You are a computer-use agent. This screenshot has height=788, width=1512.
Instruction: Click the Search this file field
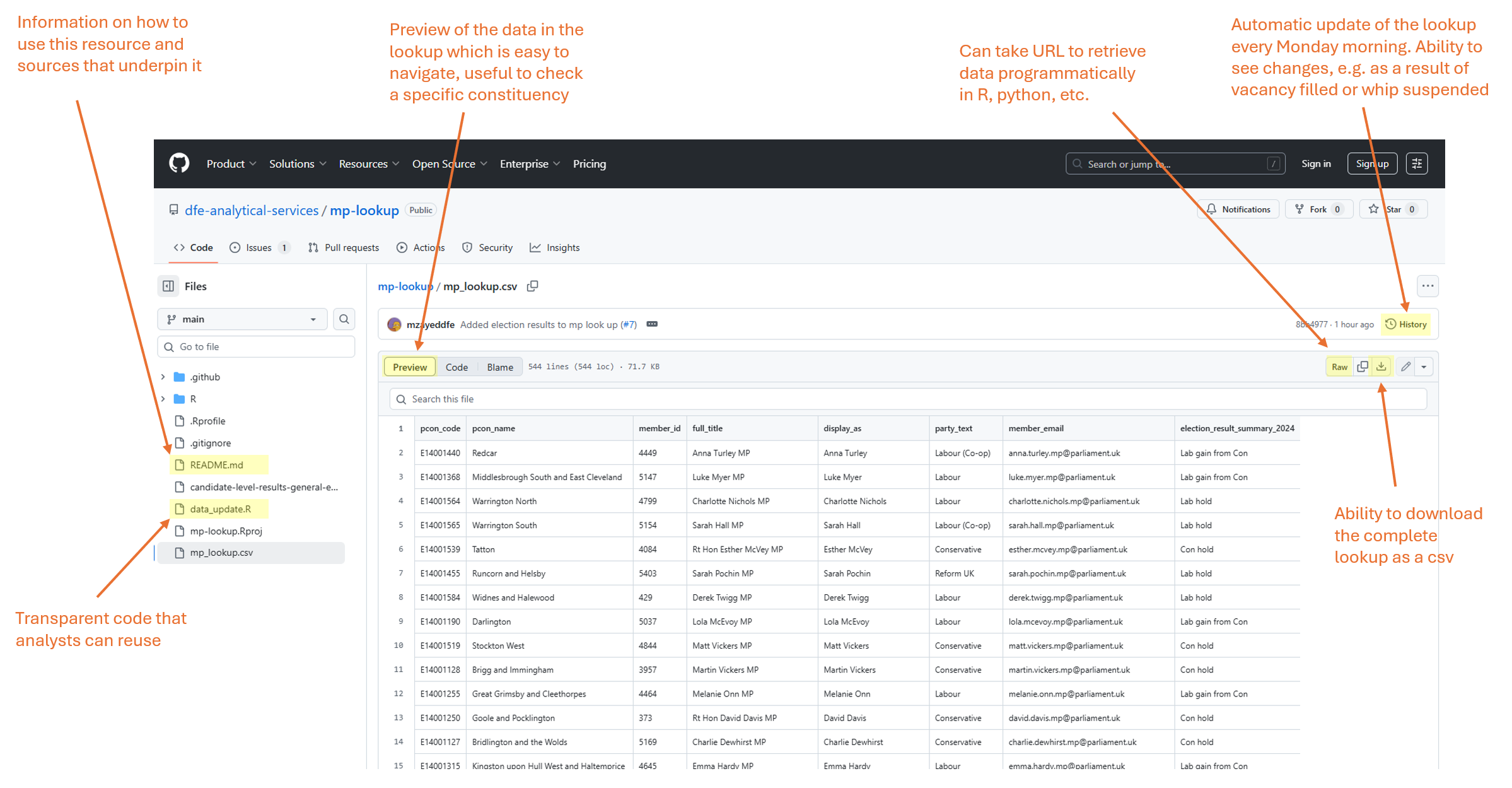click(x=908, y=399)
